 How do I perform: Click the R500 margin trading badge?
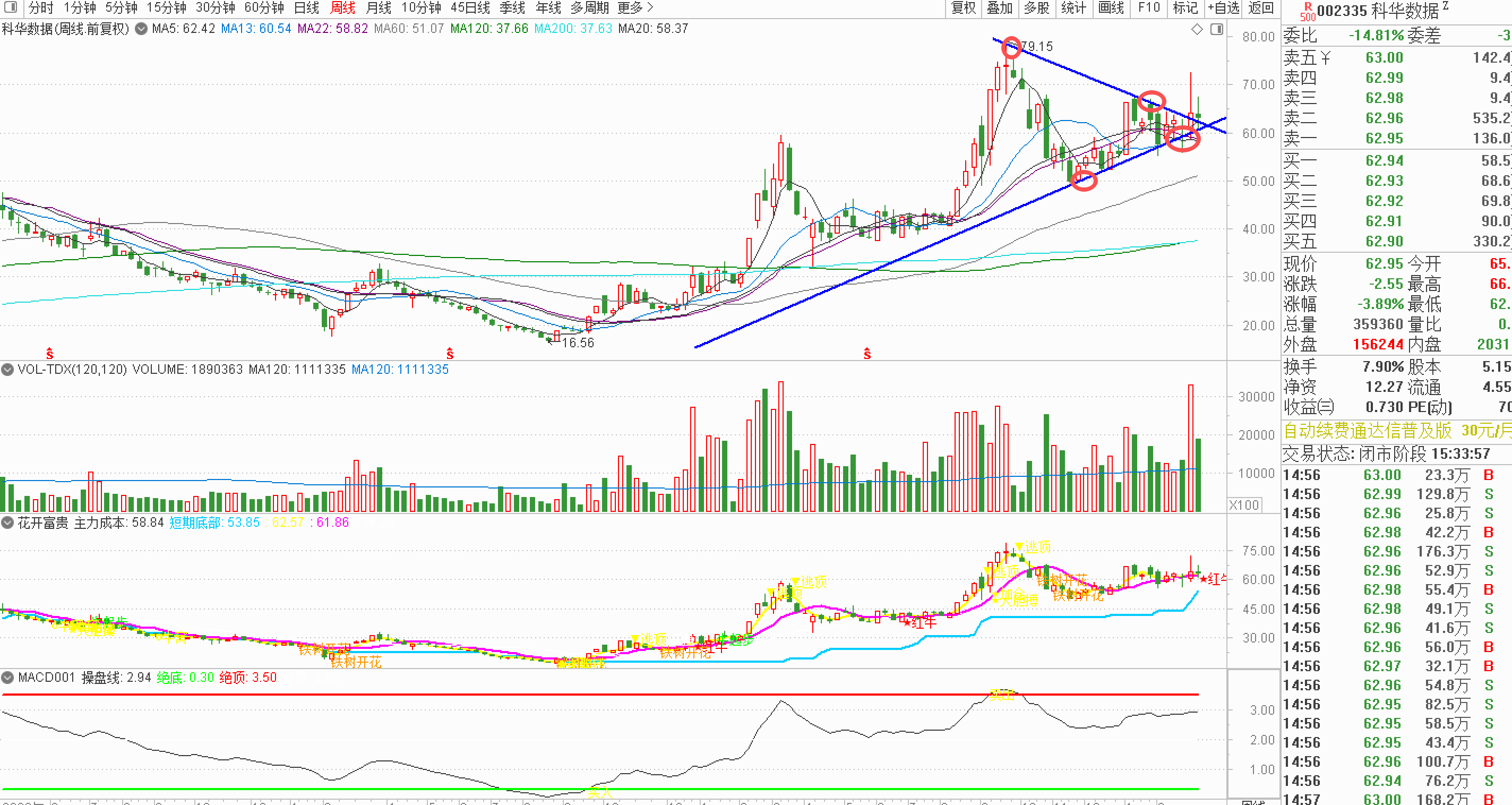[1307, 11]
